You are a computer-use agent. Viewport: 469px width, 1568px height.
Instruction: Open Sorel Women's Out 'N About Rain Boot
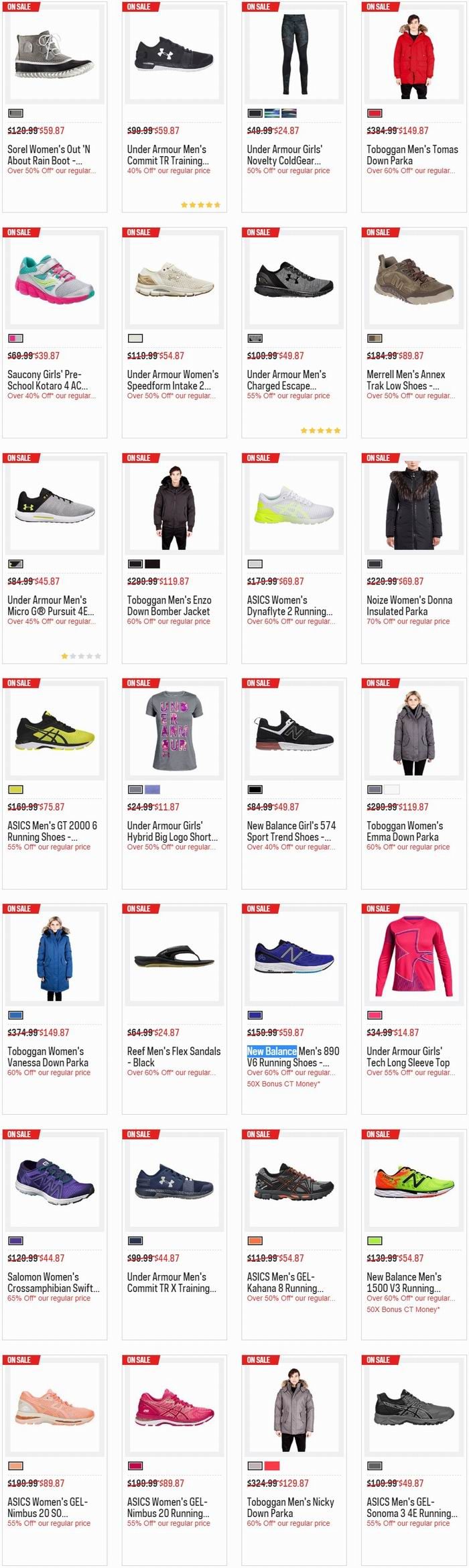click(49, 155)
